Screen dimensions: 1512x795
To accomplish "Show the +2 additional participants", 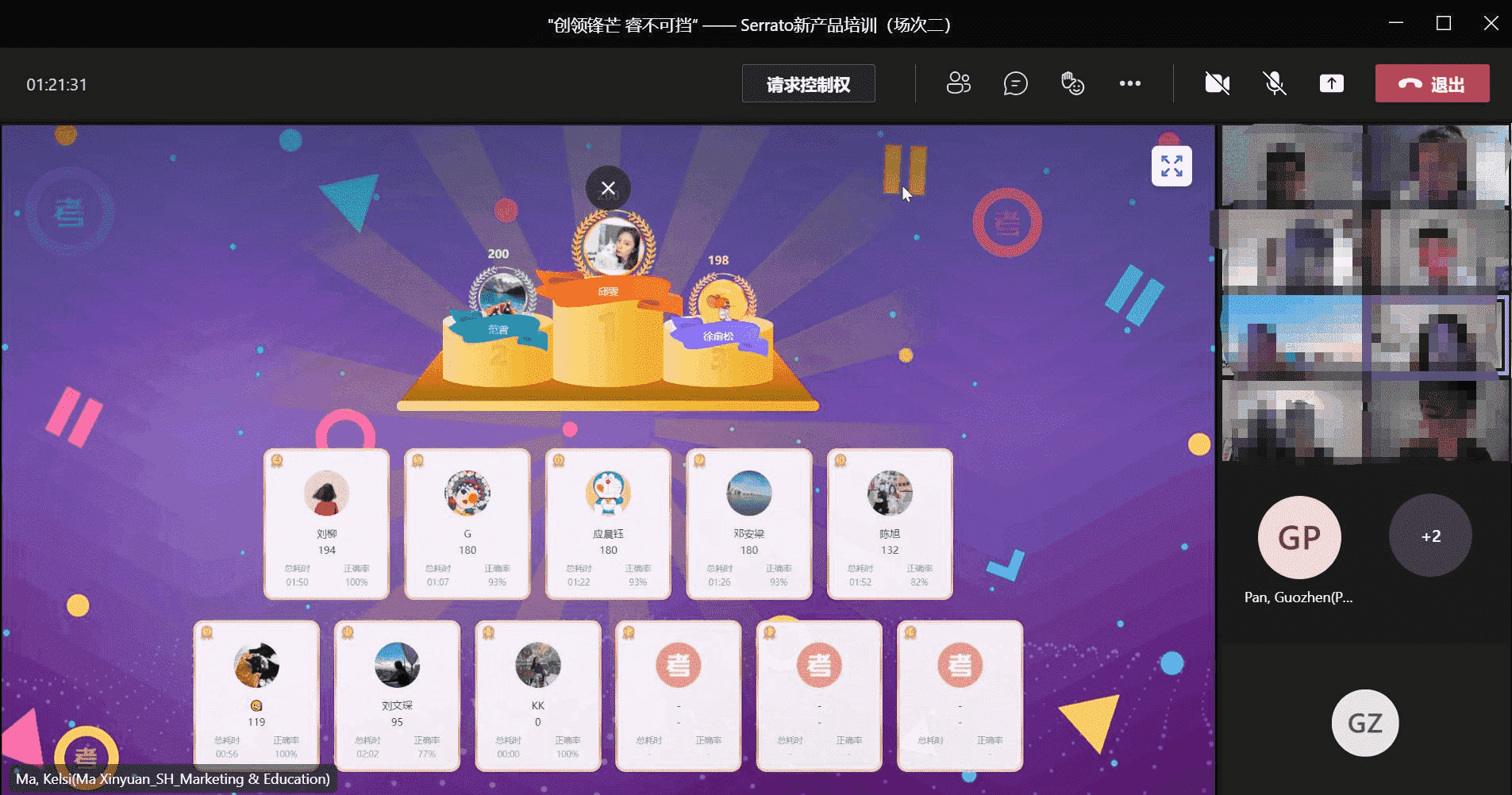I will click(1430, 536).
